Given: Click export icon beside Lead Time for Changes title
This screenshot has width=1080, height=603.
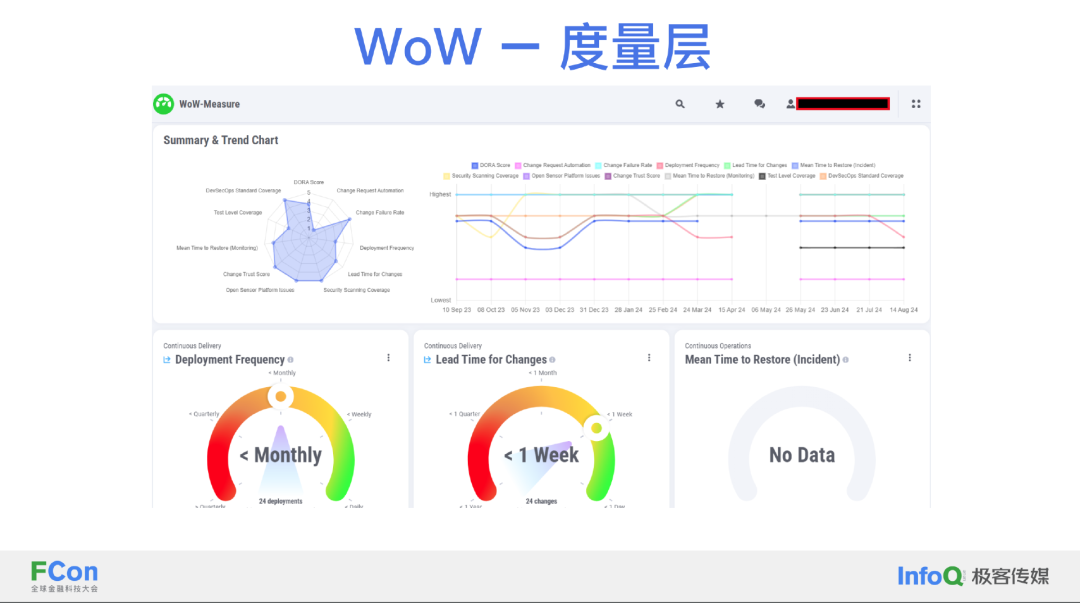Looking at the screenshot, I should coord(428,360).
